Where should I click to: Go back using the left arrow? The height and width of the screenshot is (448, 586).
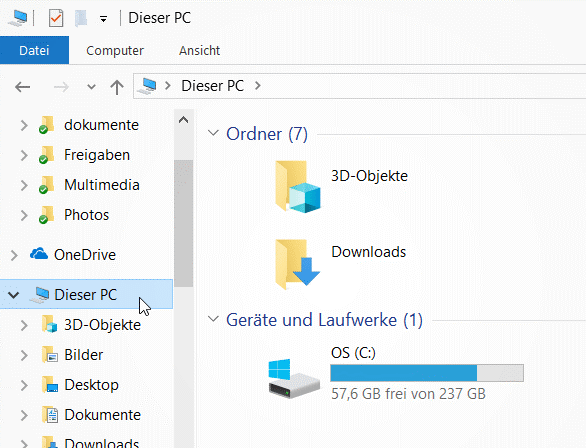coord(22,87)
